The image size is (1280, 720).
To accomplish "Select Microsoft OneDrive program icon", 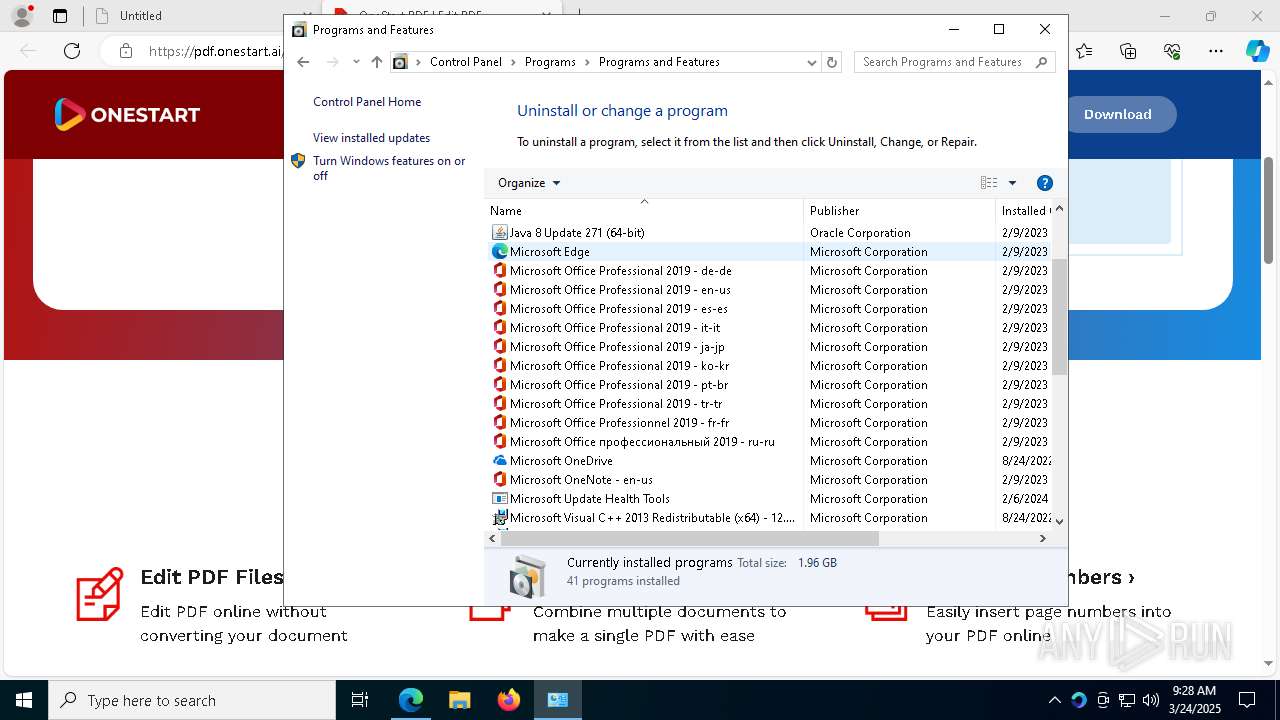I will click(500, 461).
